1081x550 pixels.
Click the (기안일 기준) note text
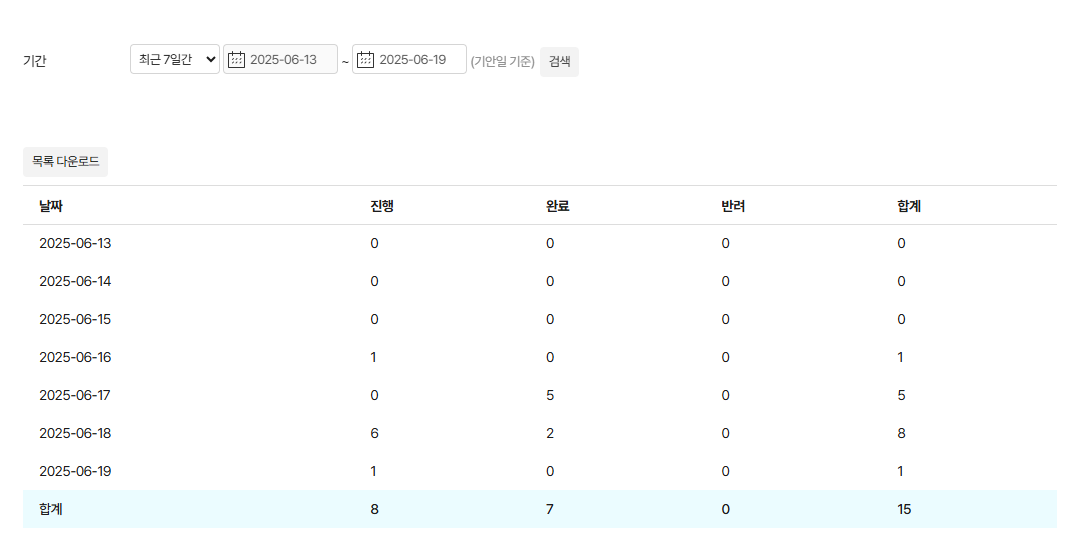tap(503, 62)
